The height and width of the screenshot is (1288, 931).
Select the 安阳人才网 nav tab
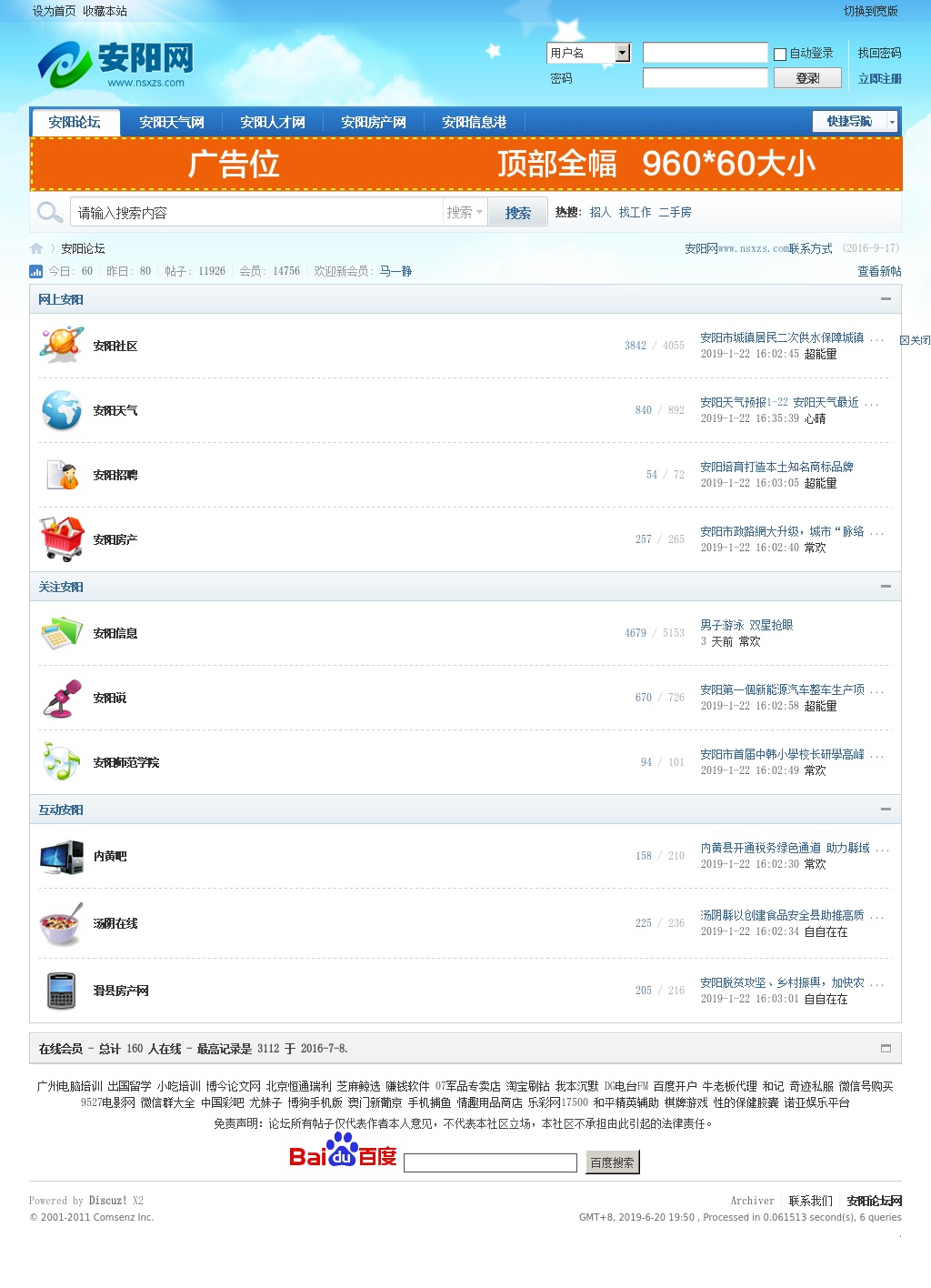click(x=273, y=122)
